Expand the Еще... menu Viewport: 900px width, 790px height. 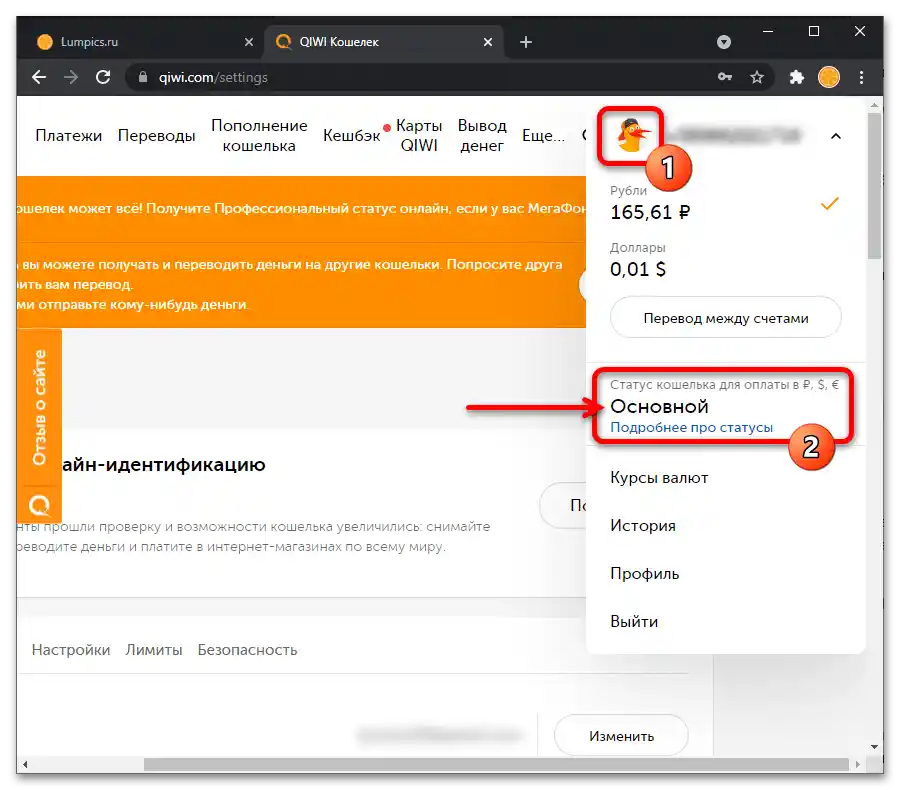click(x=543, y=135)
